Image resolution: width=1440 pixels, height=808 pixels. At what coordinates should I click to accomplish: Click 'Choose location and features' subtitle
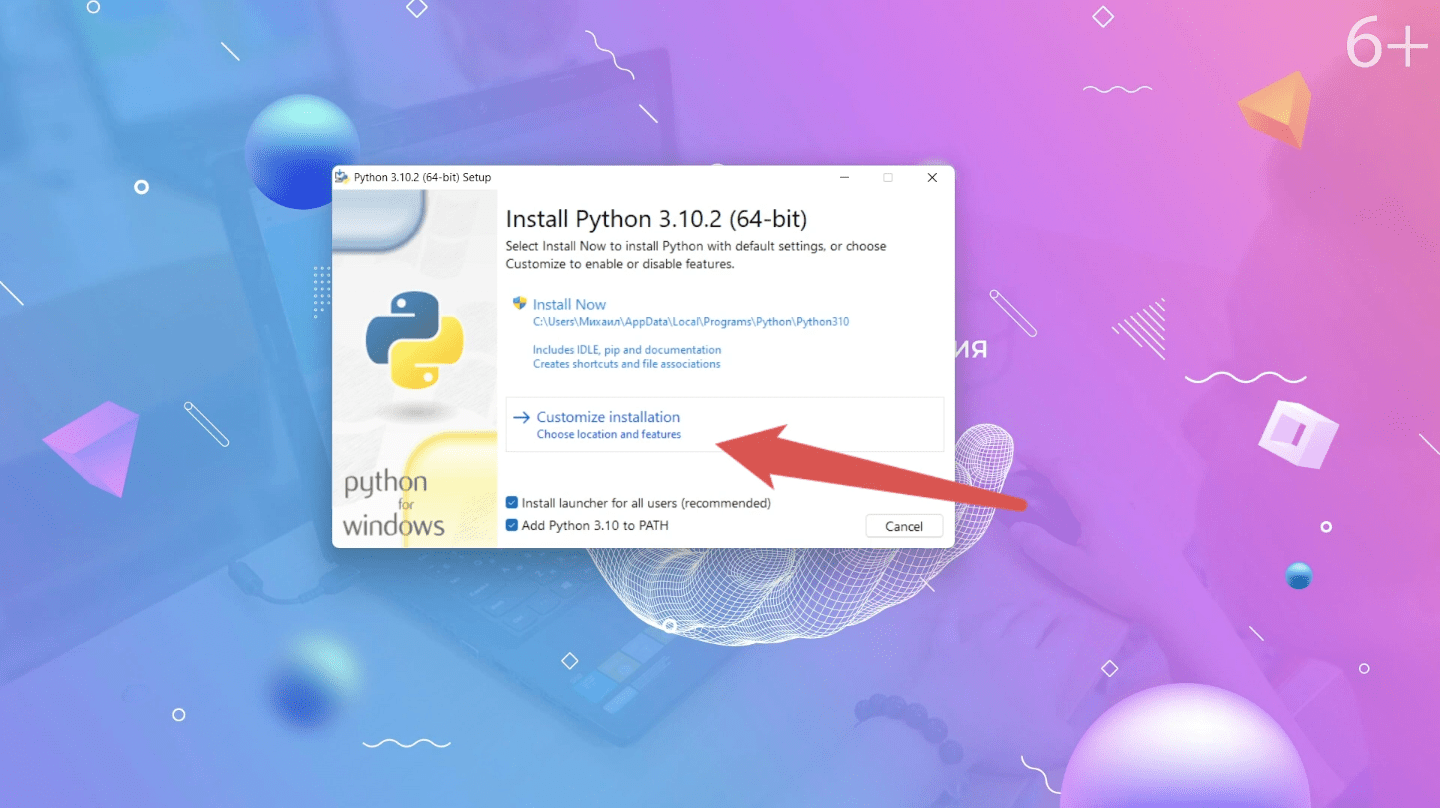pos(609,434)
